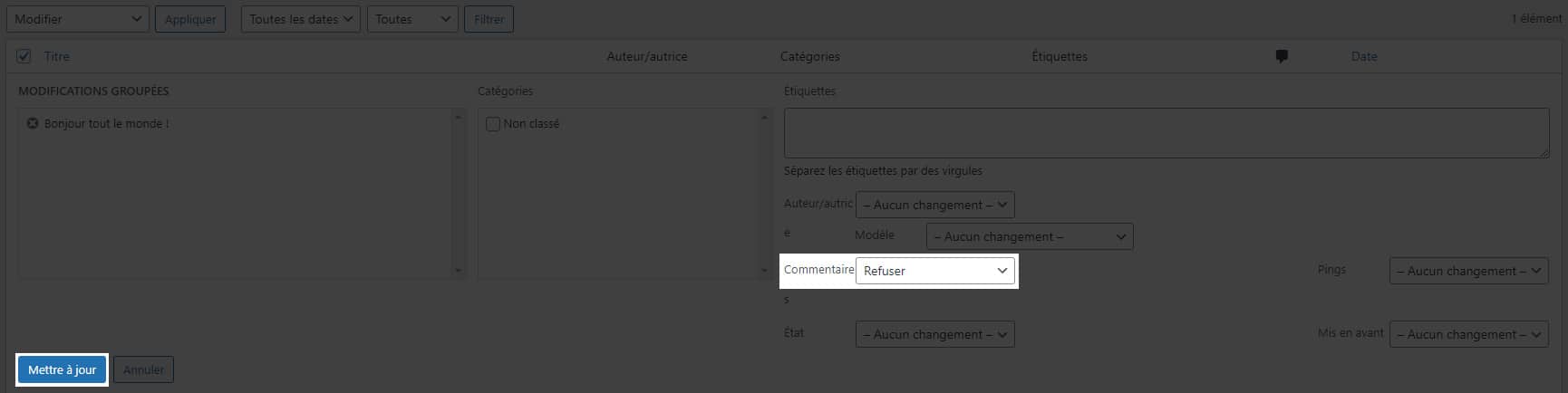Expand the 'Mis en avant' dropdown

pos(1468,334)
